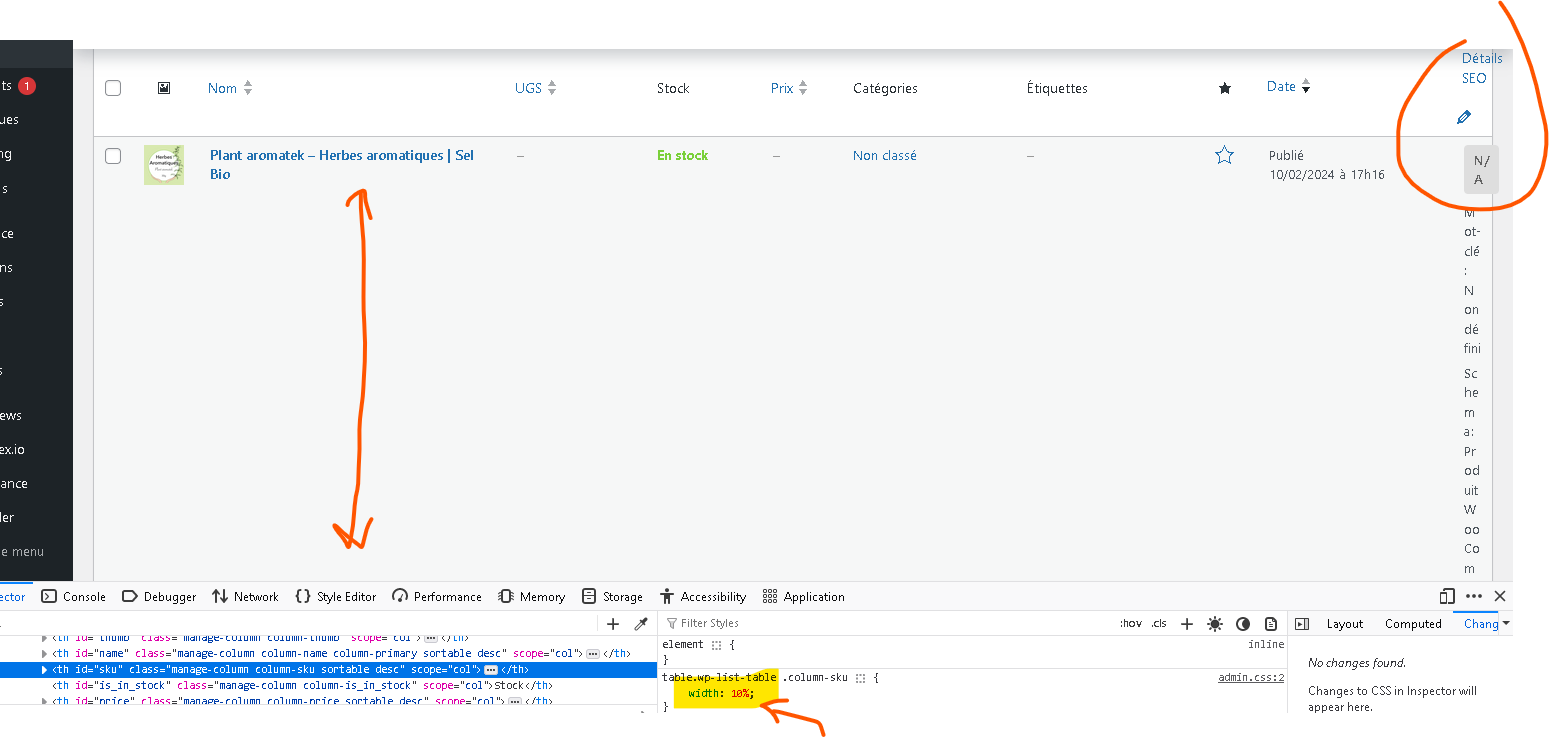Screen dimensions: 1550x738
Task: Switch to the Console tab
Action: tap(74, 596)
